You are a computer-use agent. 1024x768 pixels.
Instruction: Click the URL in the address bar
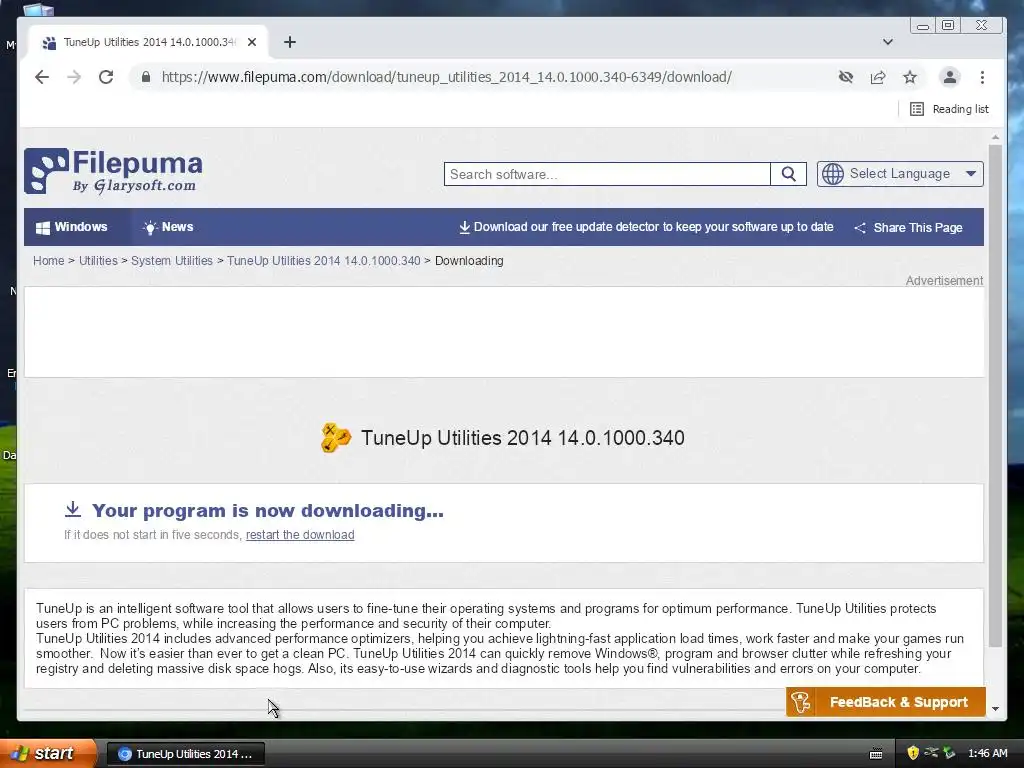(447, 77)
